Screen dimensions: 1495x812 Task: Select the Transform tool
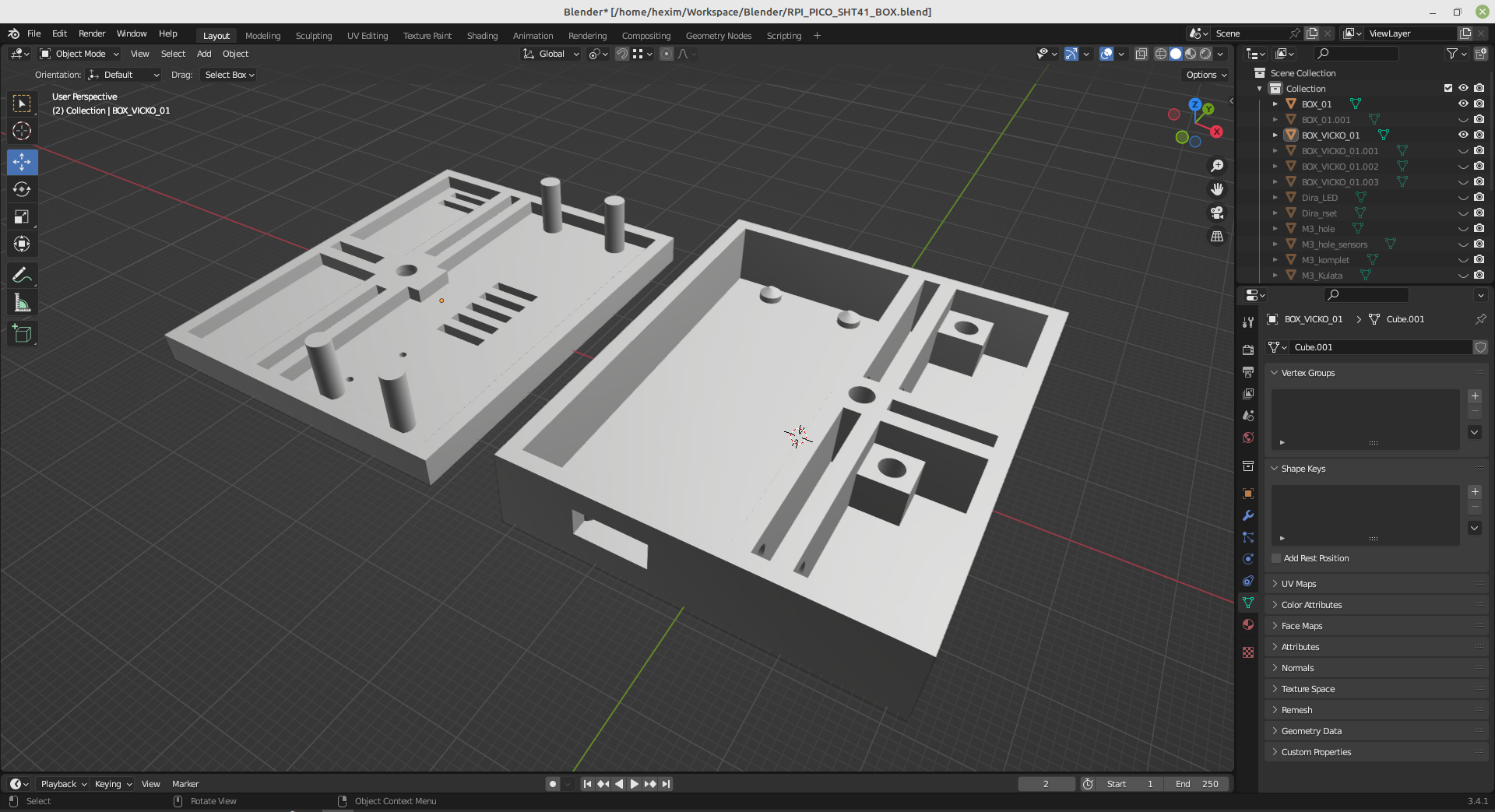tap(22, 244)
